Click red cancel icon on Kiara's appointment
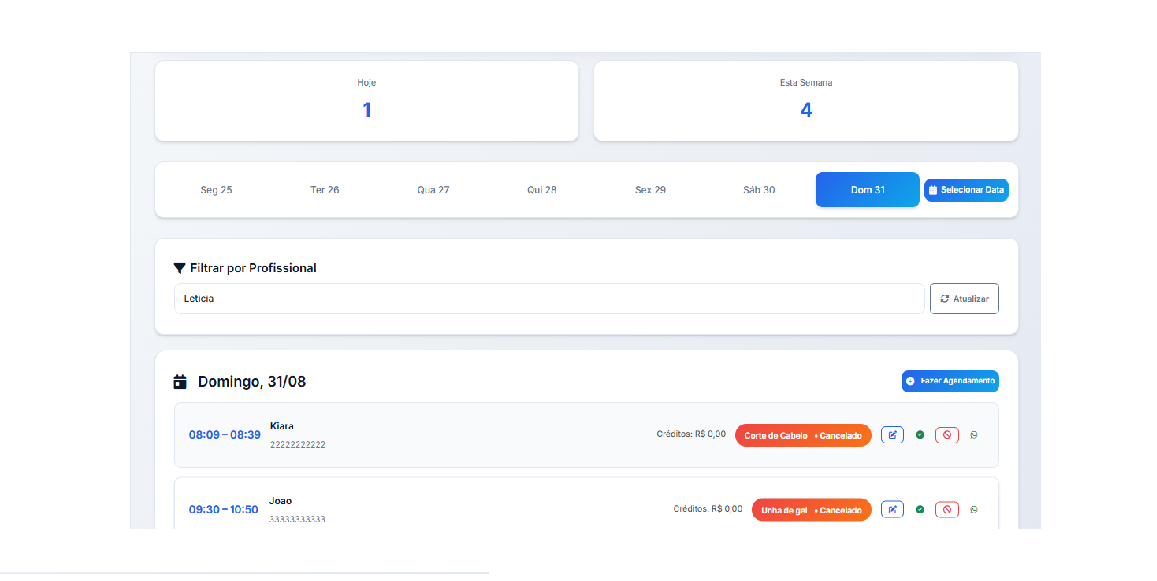Screen dimensions: 1157x581 point(947,435)
